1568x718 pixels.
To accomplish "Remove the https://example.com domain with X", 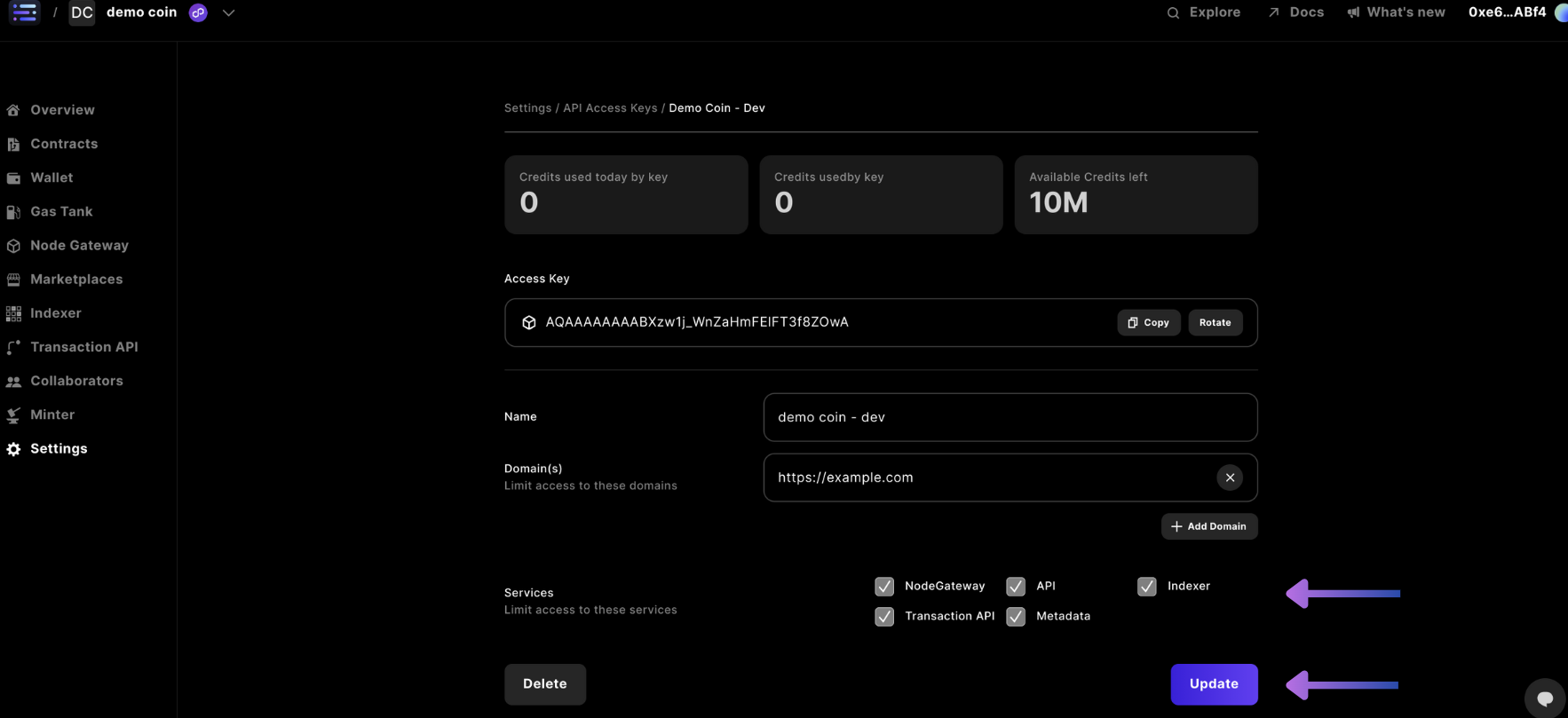I will pyautogui.click(x=1229, y=477).
